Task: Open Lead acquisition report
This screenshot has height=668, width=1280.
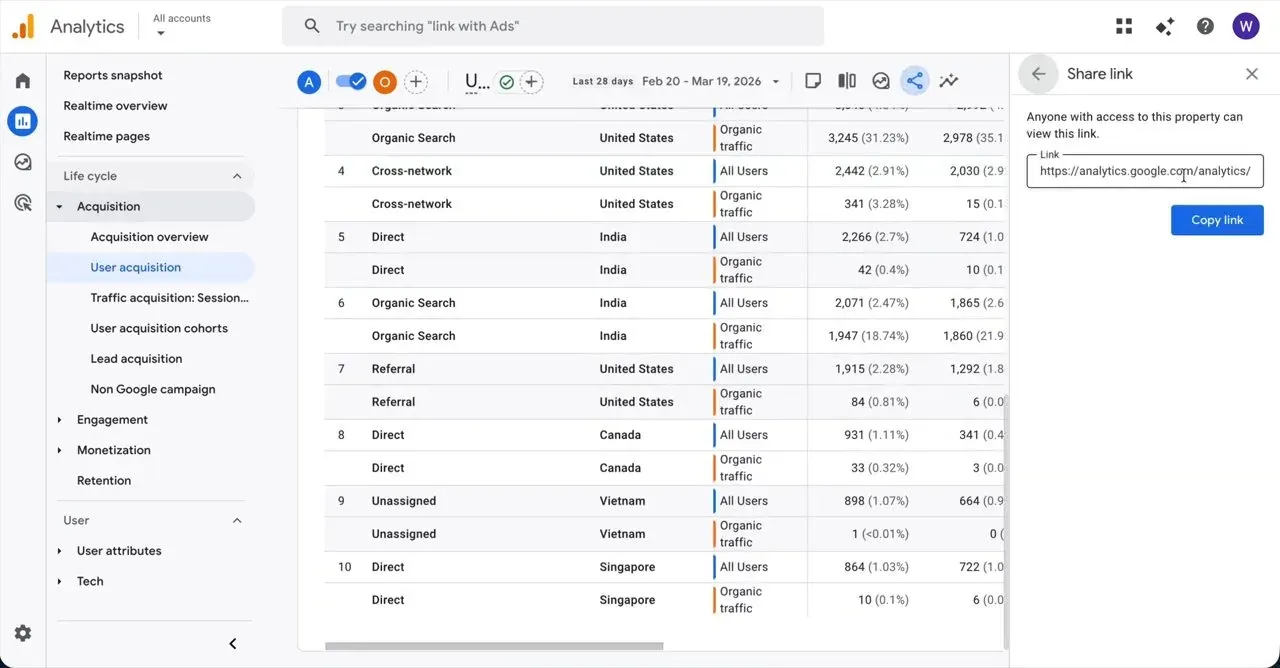Action: [x=137, y=359]
